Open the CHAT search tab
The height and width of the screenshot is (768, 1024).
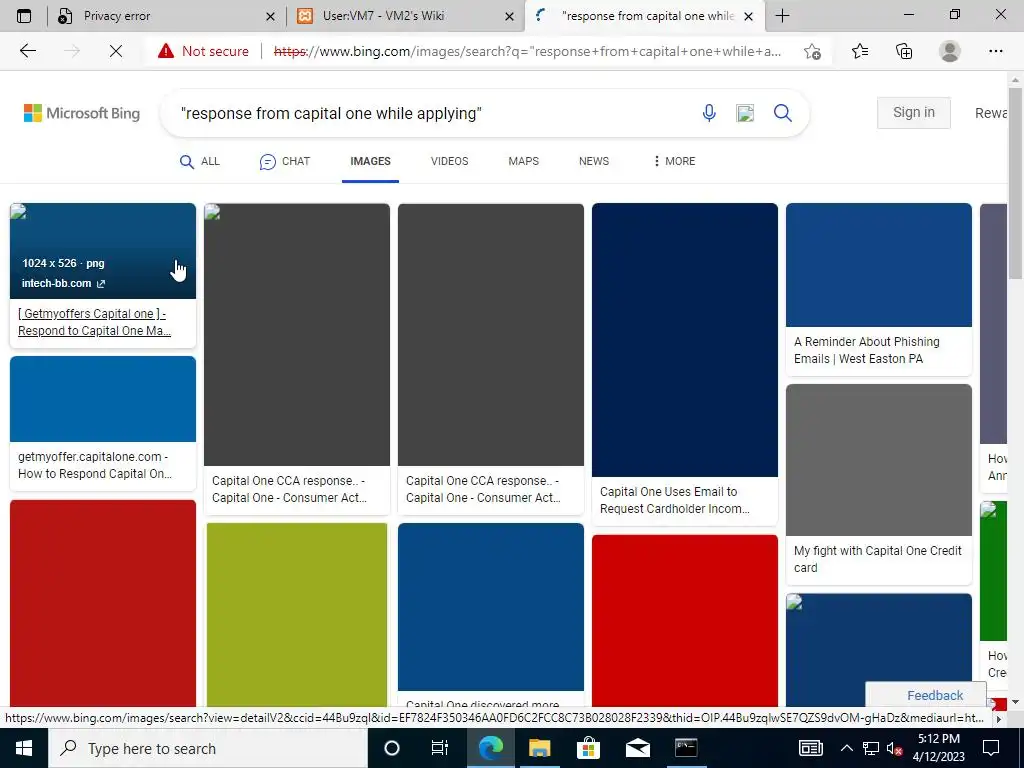point(285,161)
